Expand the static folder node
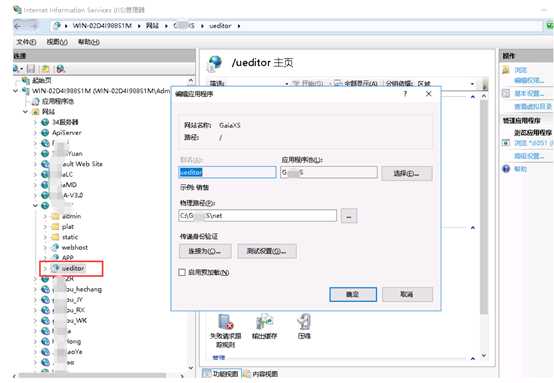This screenshot has height=383, width=554. pyautogui.click(x=45, y=237)
